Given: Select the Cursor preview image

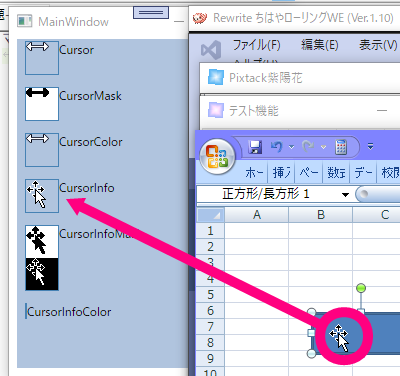Looking at the screenshot, I should coord(42,58).
